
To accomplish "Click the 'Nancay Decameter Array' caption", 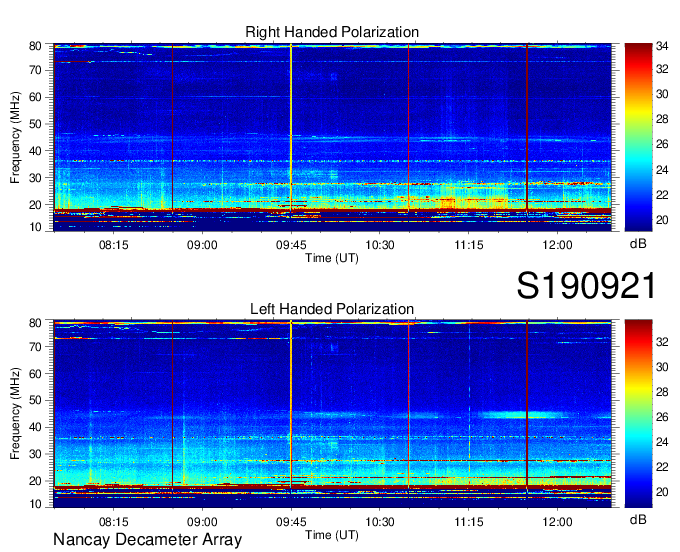I will [147, 540].
